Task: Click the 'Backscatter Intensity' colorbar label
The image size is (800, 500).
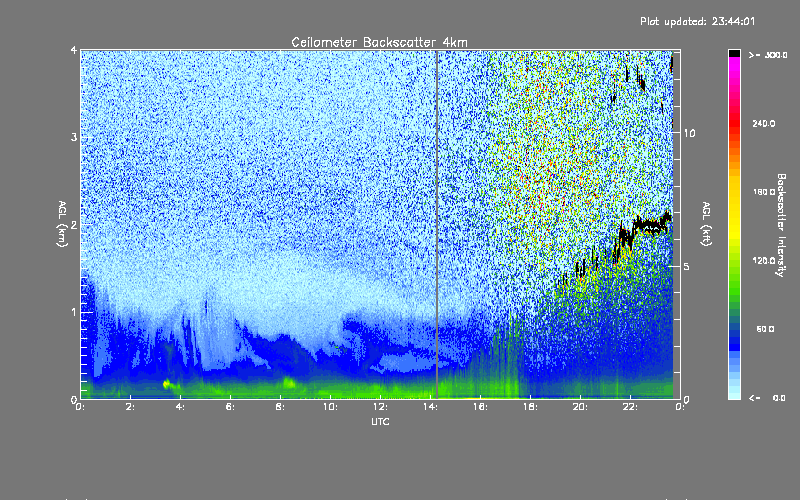Action: tap(781, 225)
